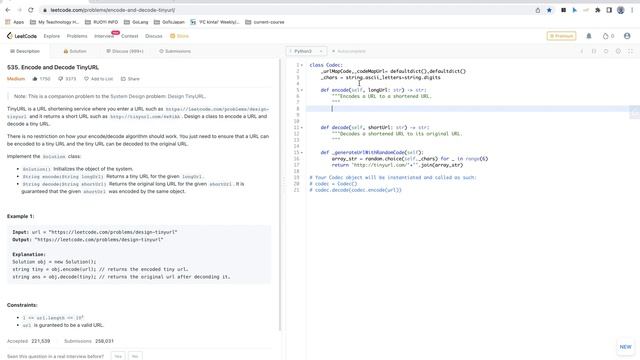This screenshot has height=360, width=640.
Task: Switch to the Solution tab
Action: 75,51
